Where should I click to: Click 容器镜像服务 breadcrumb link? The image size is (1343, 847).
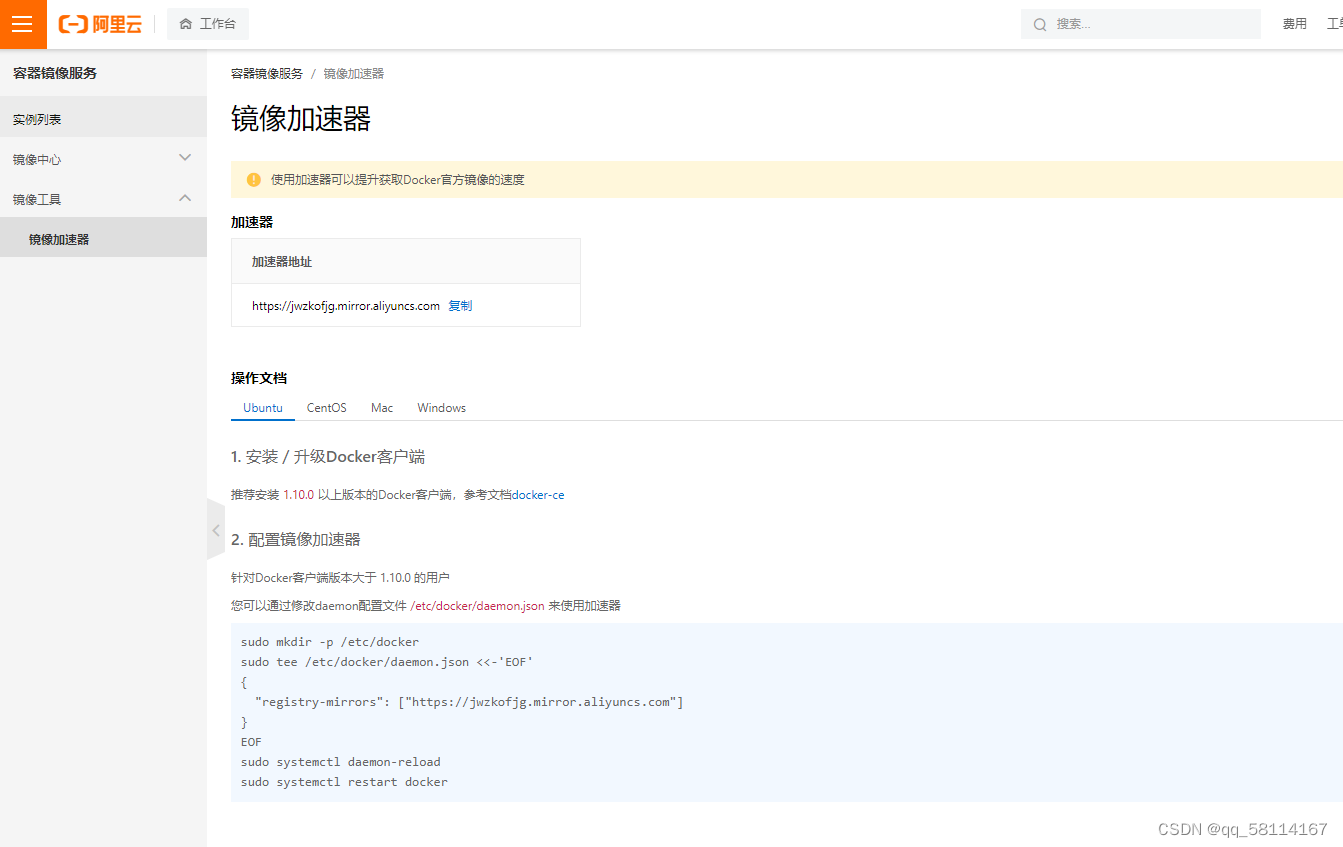267,74
